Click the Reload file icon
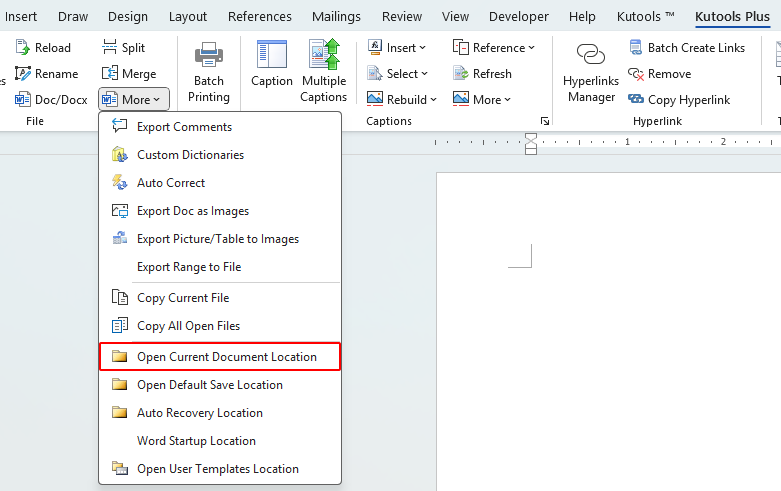The height and width of the screenshot is (491, 781). pos(23,48)
